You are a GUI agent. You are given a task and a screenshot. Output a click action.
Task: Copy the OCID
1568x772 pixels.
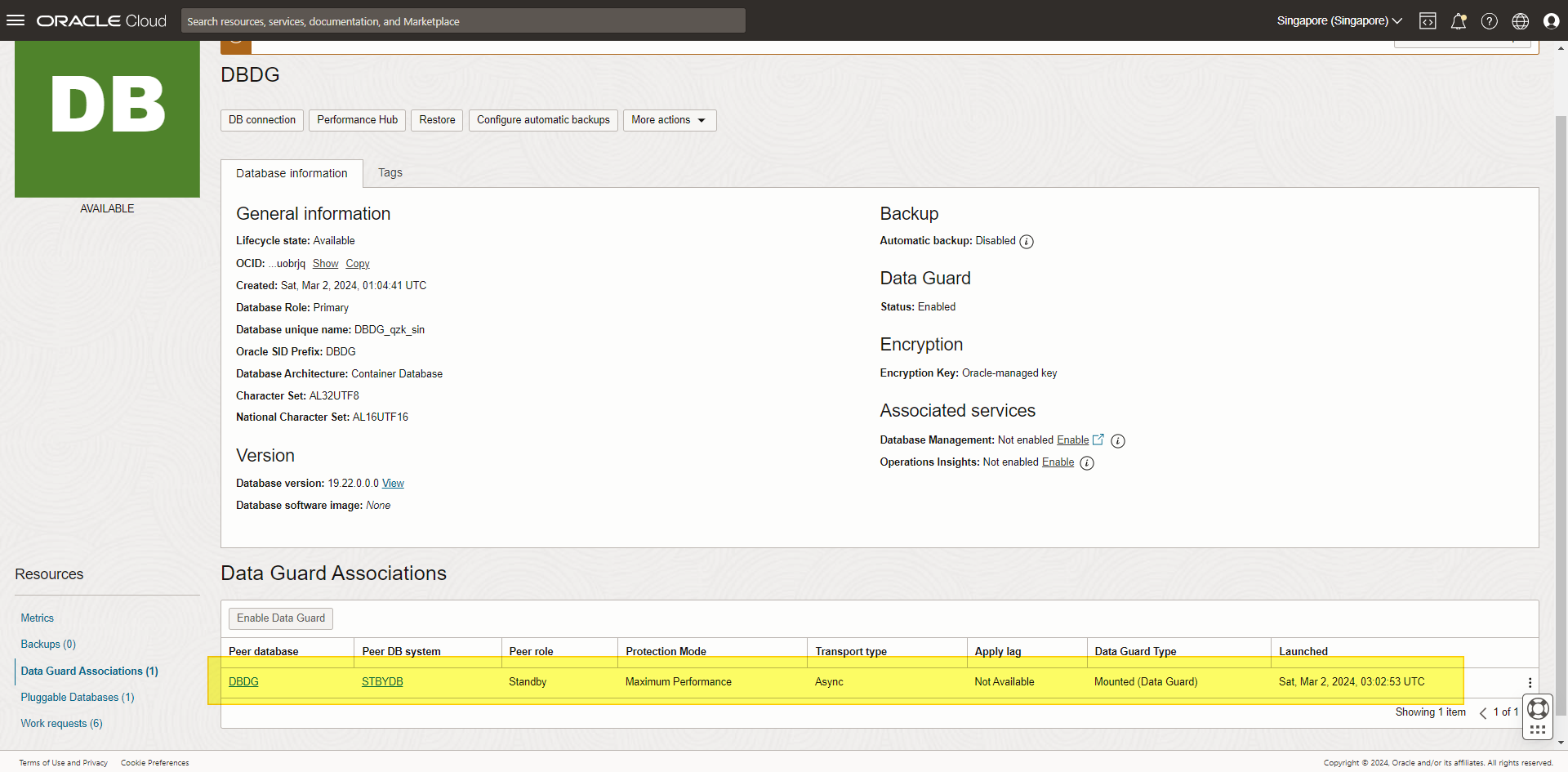(358, 264)
